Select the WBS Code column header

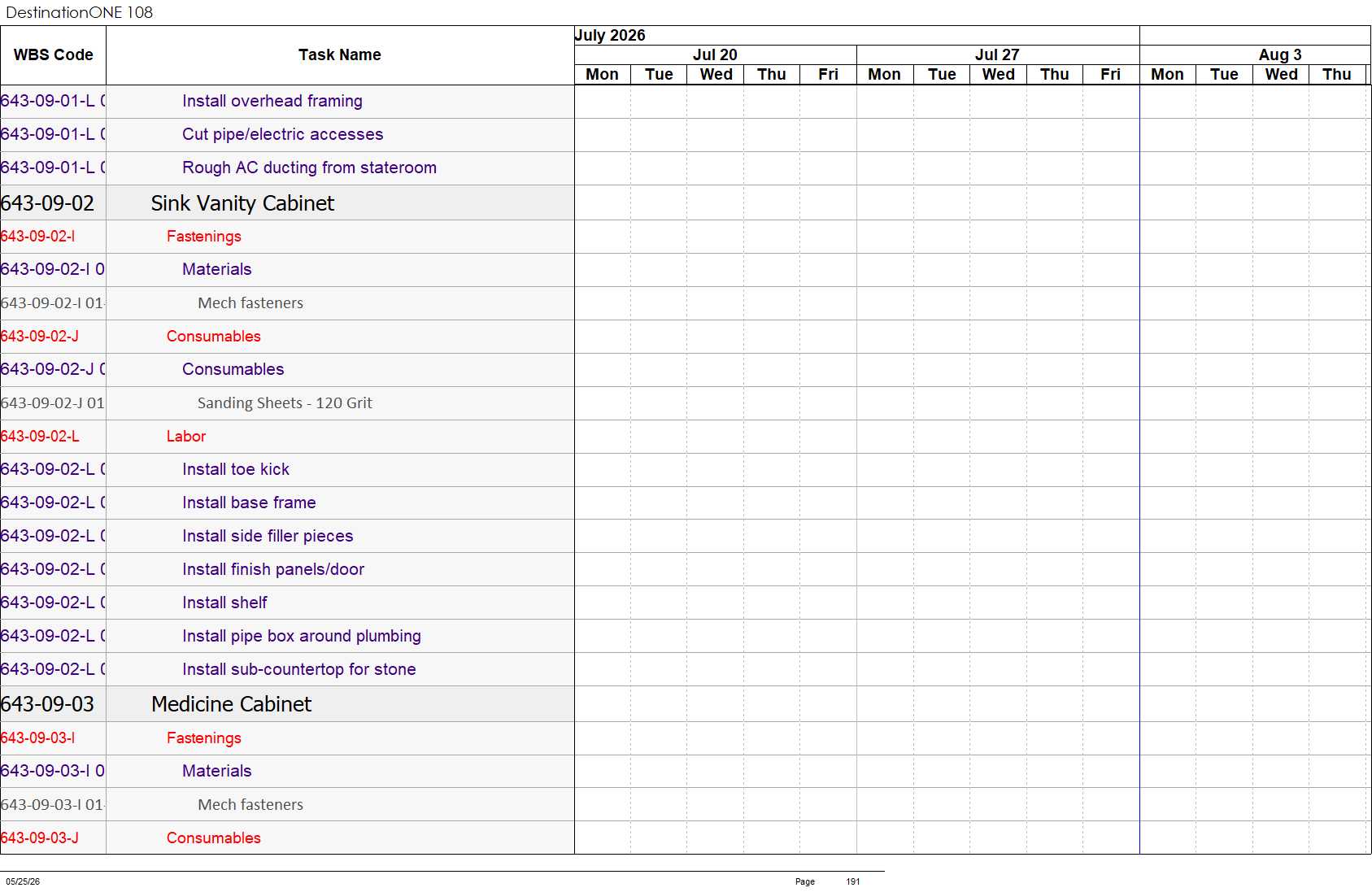click(x=53, y=55)
